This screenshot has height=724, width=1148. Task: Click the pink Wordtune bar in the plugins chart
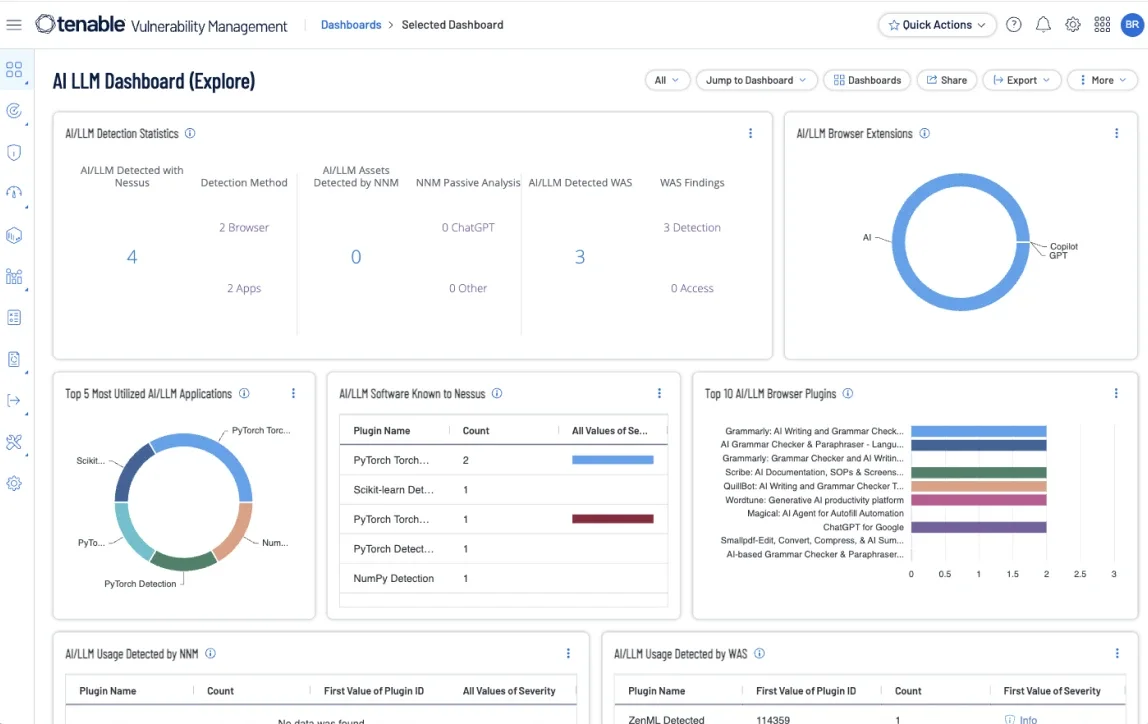(979, 500)
